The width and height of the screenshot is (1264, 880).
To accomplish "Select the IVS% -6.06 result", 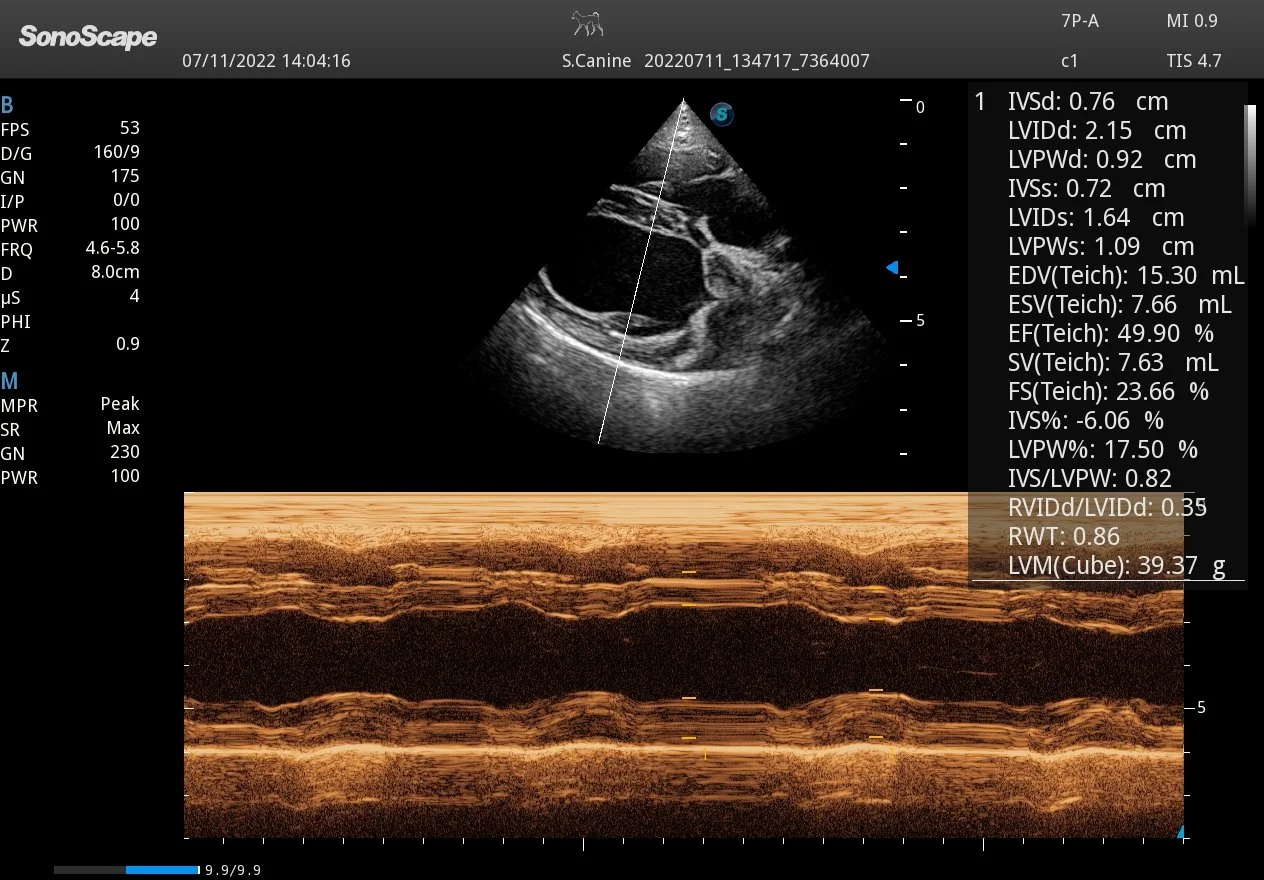I will [x=1086, y=421].
